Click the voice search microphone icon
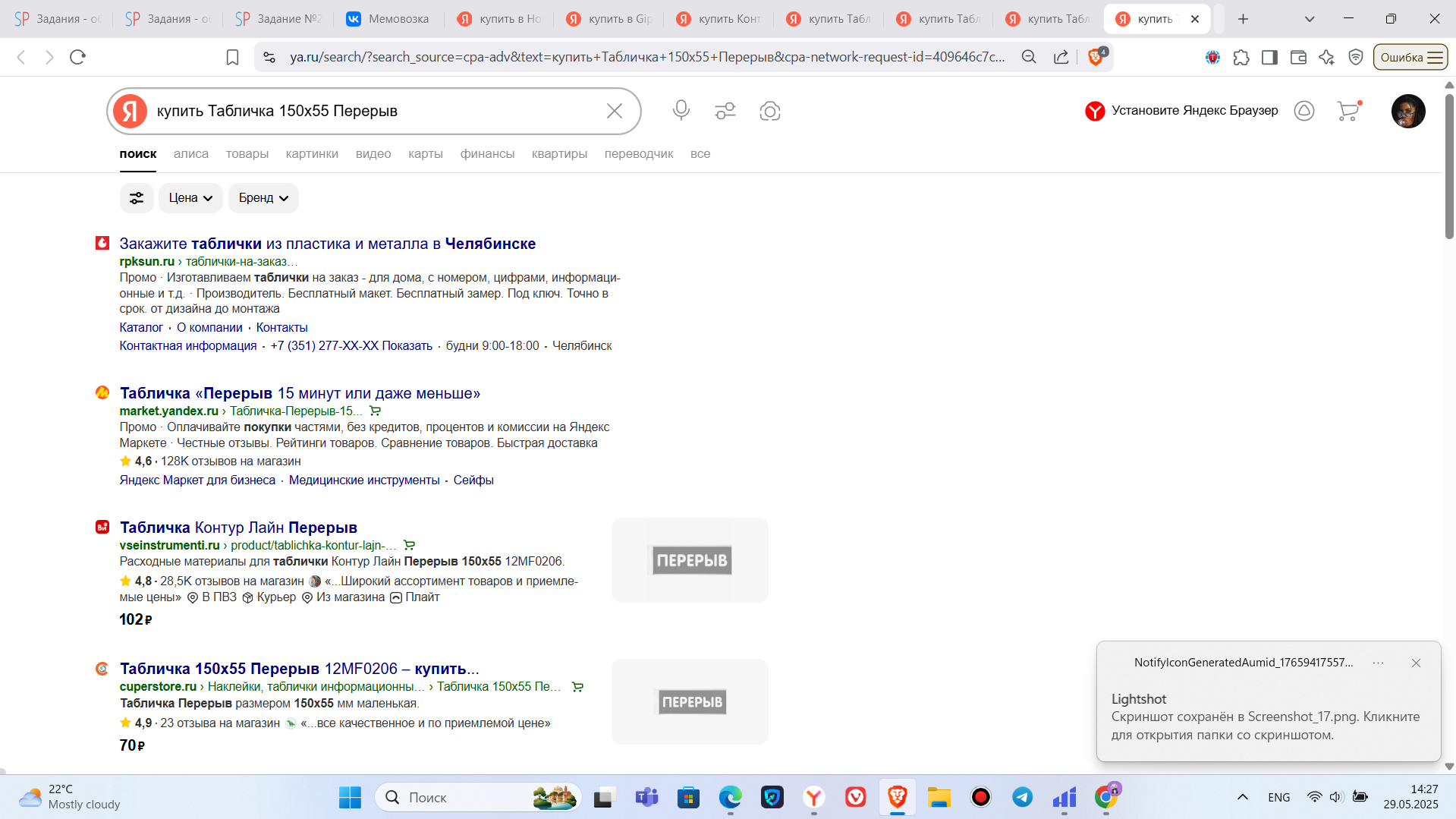 point(681,111)
